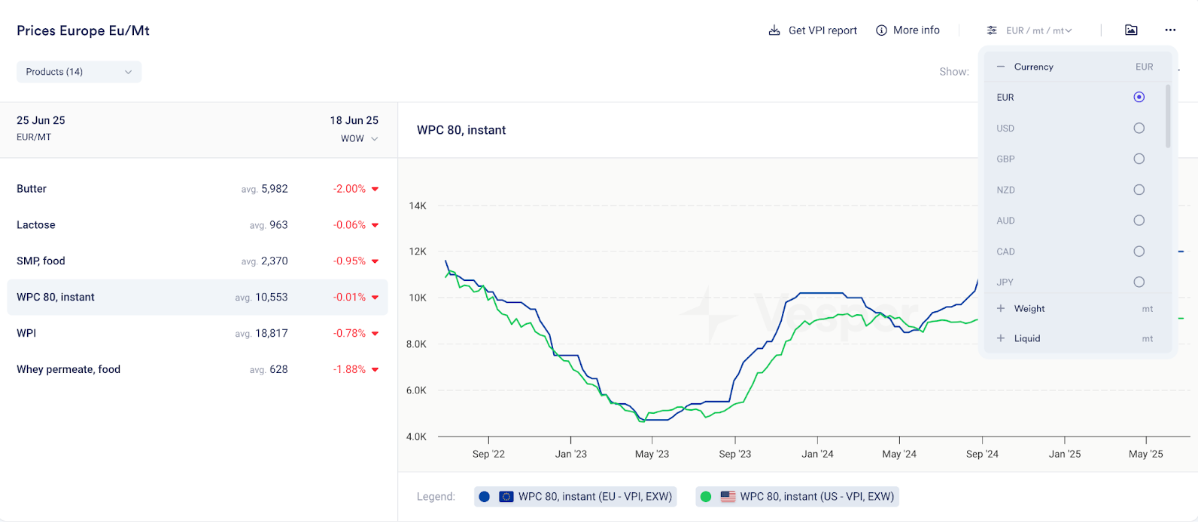This screenshot has width=1198, height=522.
Task: Click the download icon beside Get VPI report
Action: (x=774, y=30)
